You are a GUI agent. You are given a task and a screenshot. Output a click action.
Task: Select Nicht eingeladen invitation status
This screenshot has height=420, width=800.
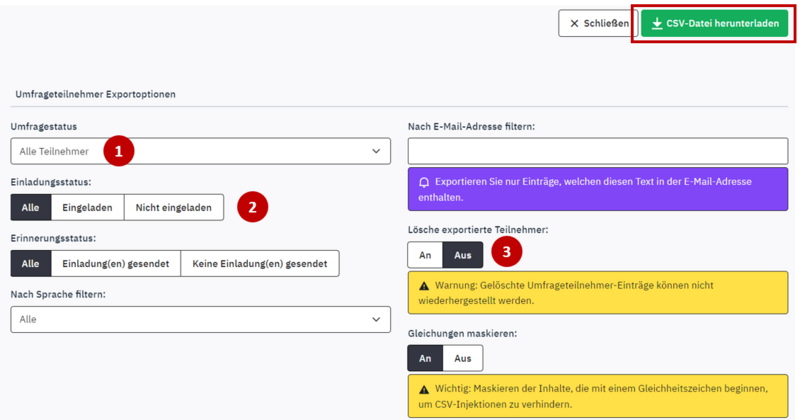(x=173, y=207)
